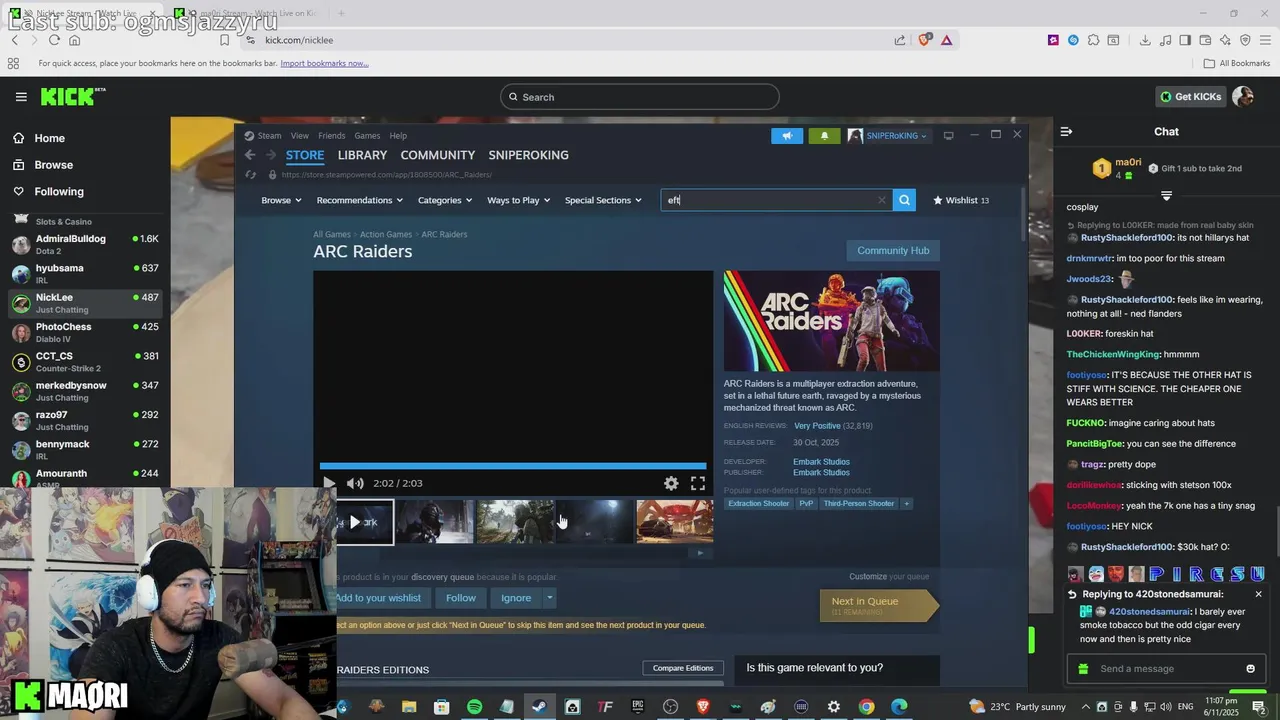The image size is (1280, 720).
Task: Open the SNIPEROKING account dropdown
Action: pos(888,136)
